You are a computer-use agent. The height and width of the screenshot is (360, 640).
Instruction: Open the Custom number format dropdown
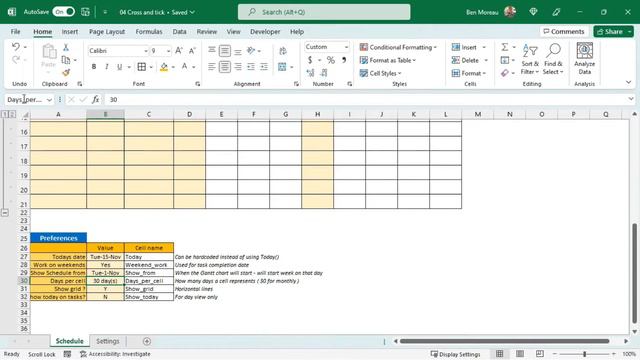(x=347, y=47)
